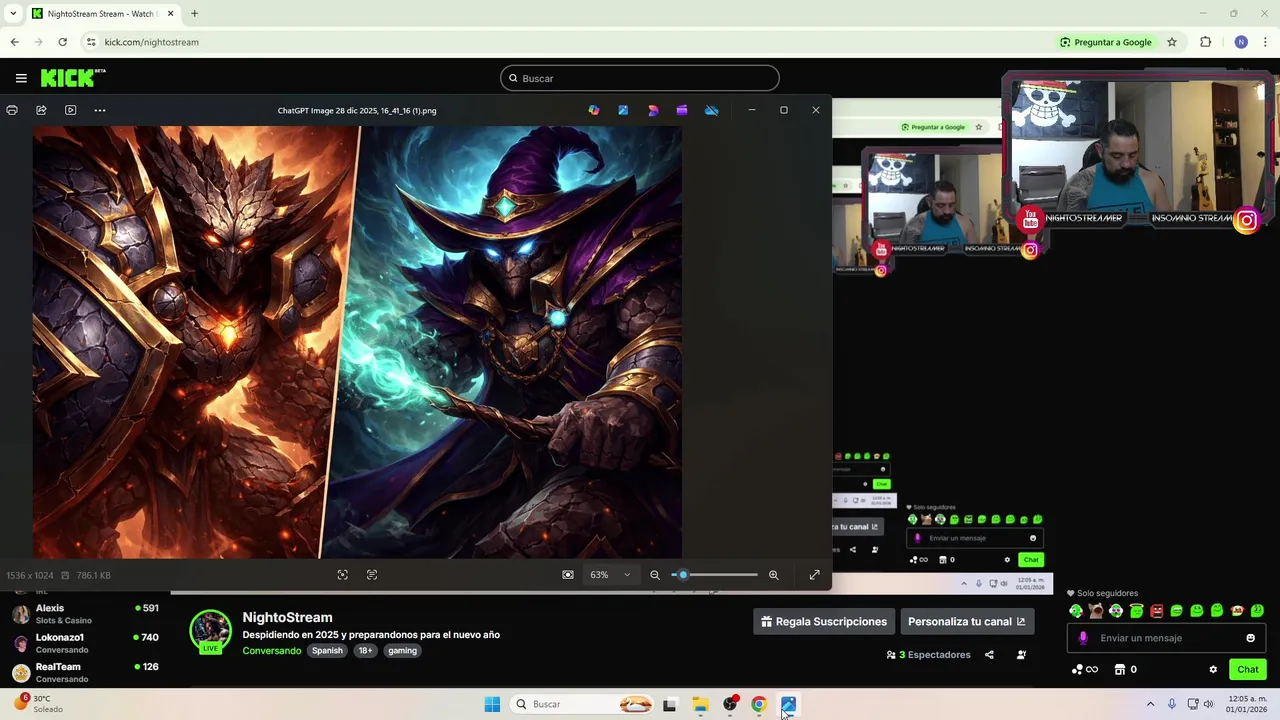The height and width of the screenshot is (720, 1280).
Task: Click the Solo seguidores label
Action: coord(1107,593)
